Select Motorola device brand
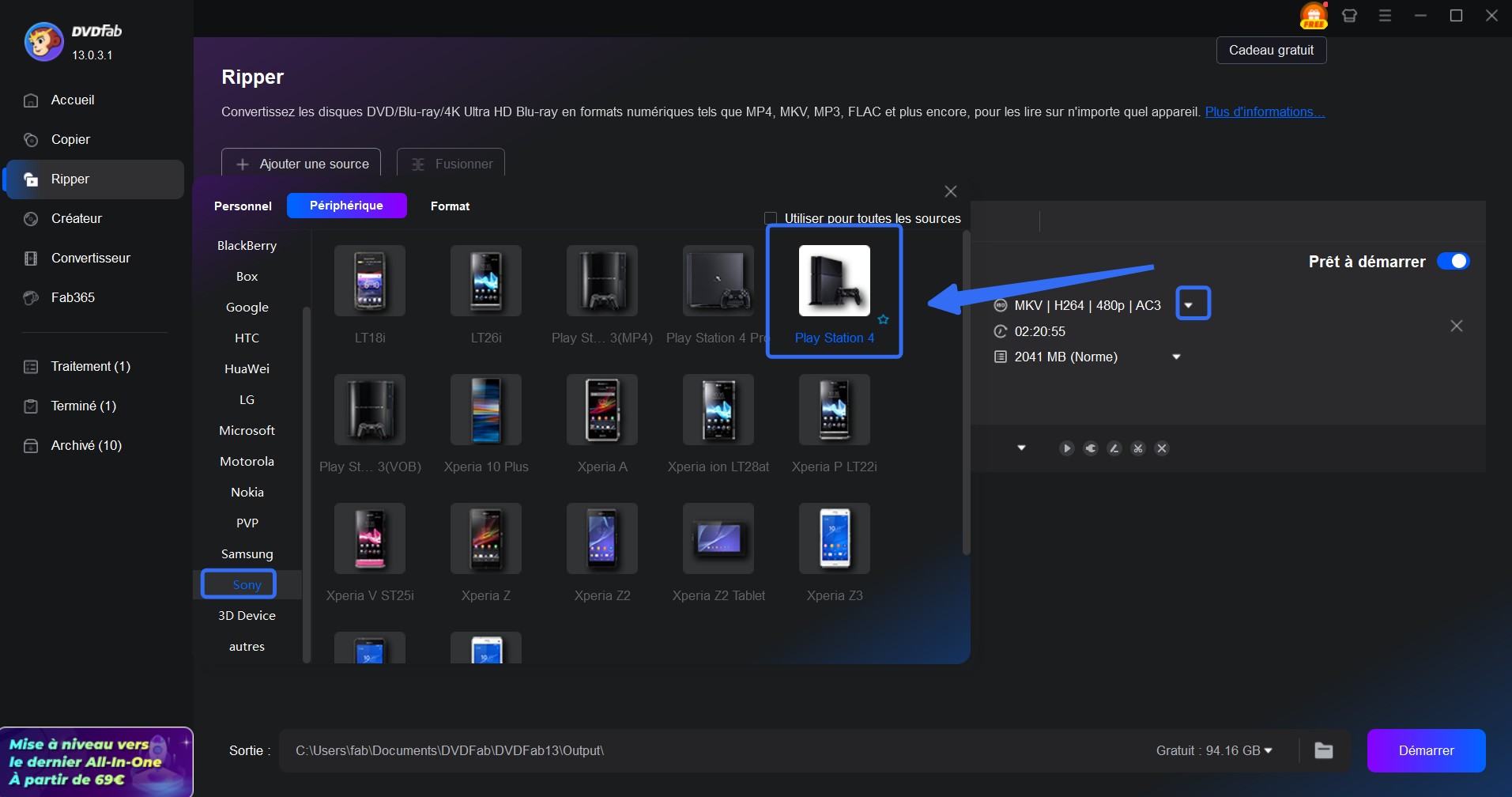 click(247, 462)
